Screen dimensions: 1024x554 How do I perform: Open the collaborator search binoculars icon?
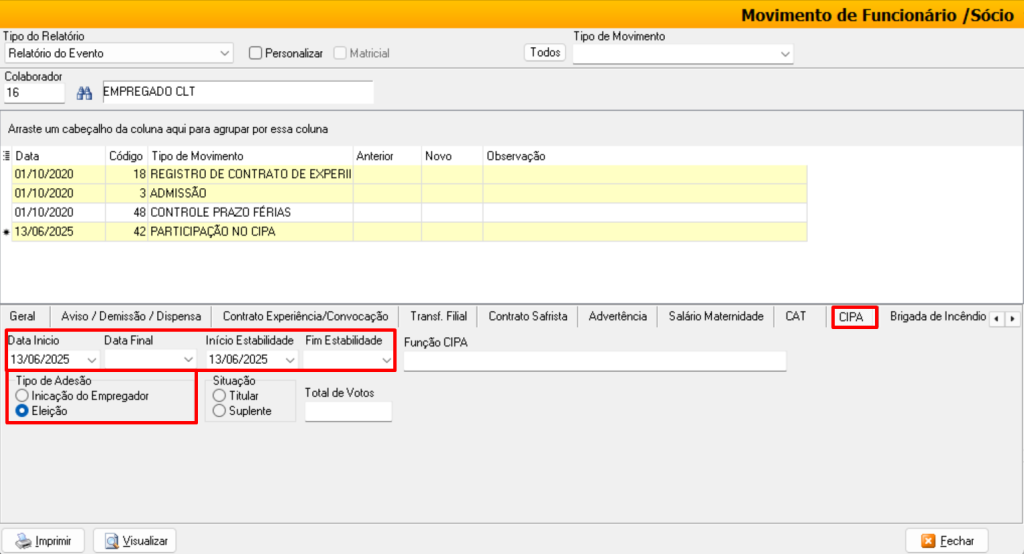tap(84, 93)
